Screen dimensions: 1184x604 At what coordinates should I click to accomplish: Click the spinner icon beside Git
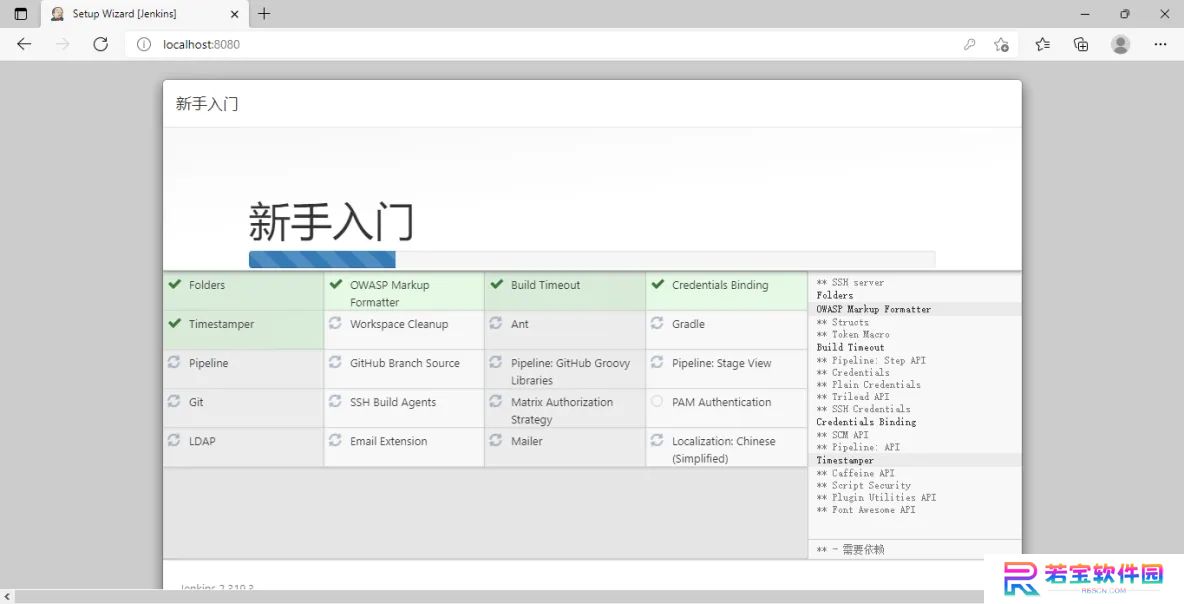(174, 401)
